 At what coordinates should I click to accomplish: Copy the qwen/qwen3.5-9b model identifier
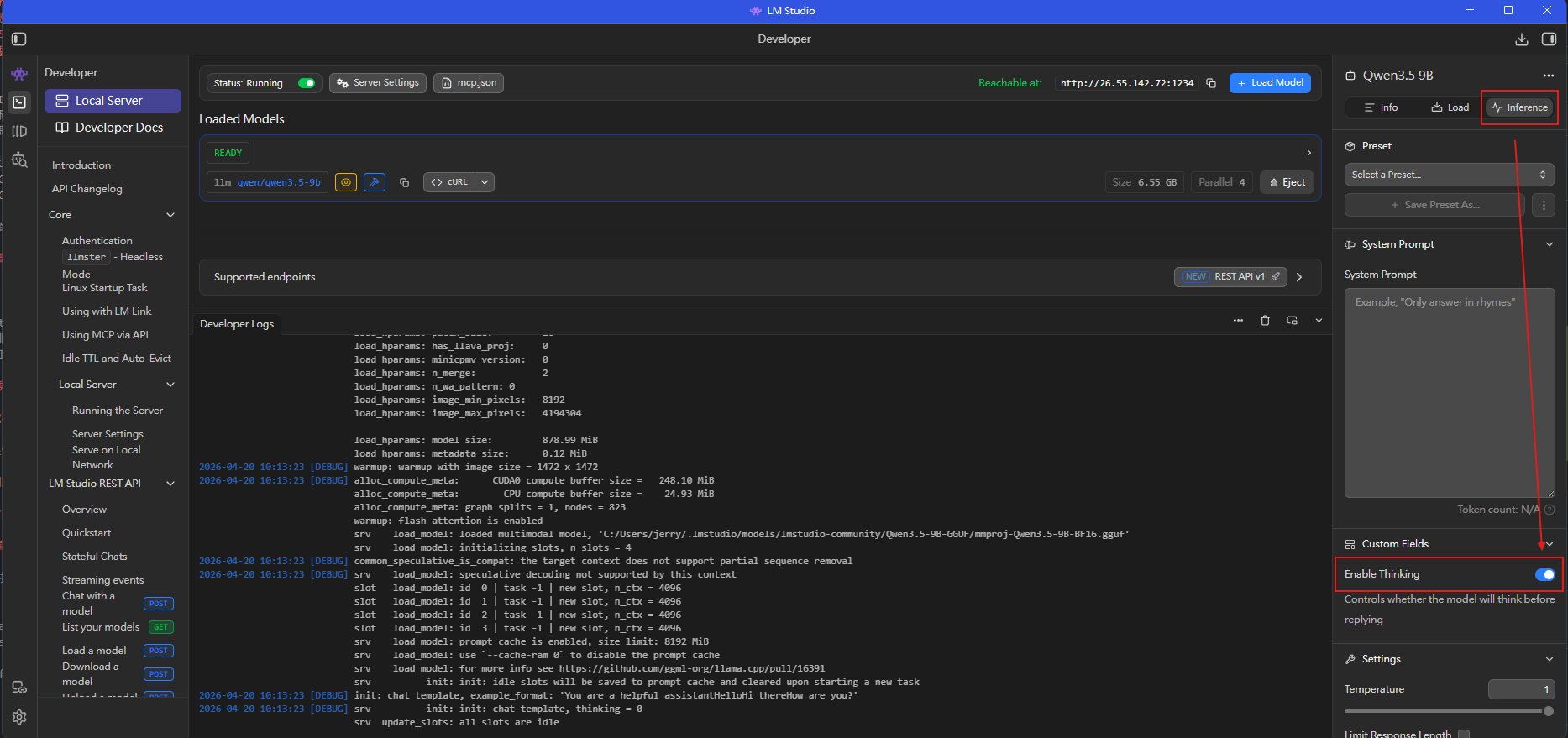[x=404, y=182]
